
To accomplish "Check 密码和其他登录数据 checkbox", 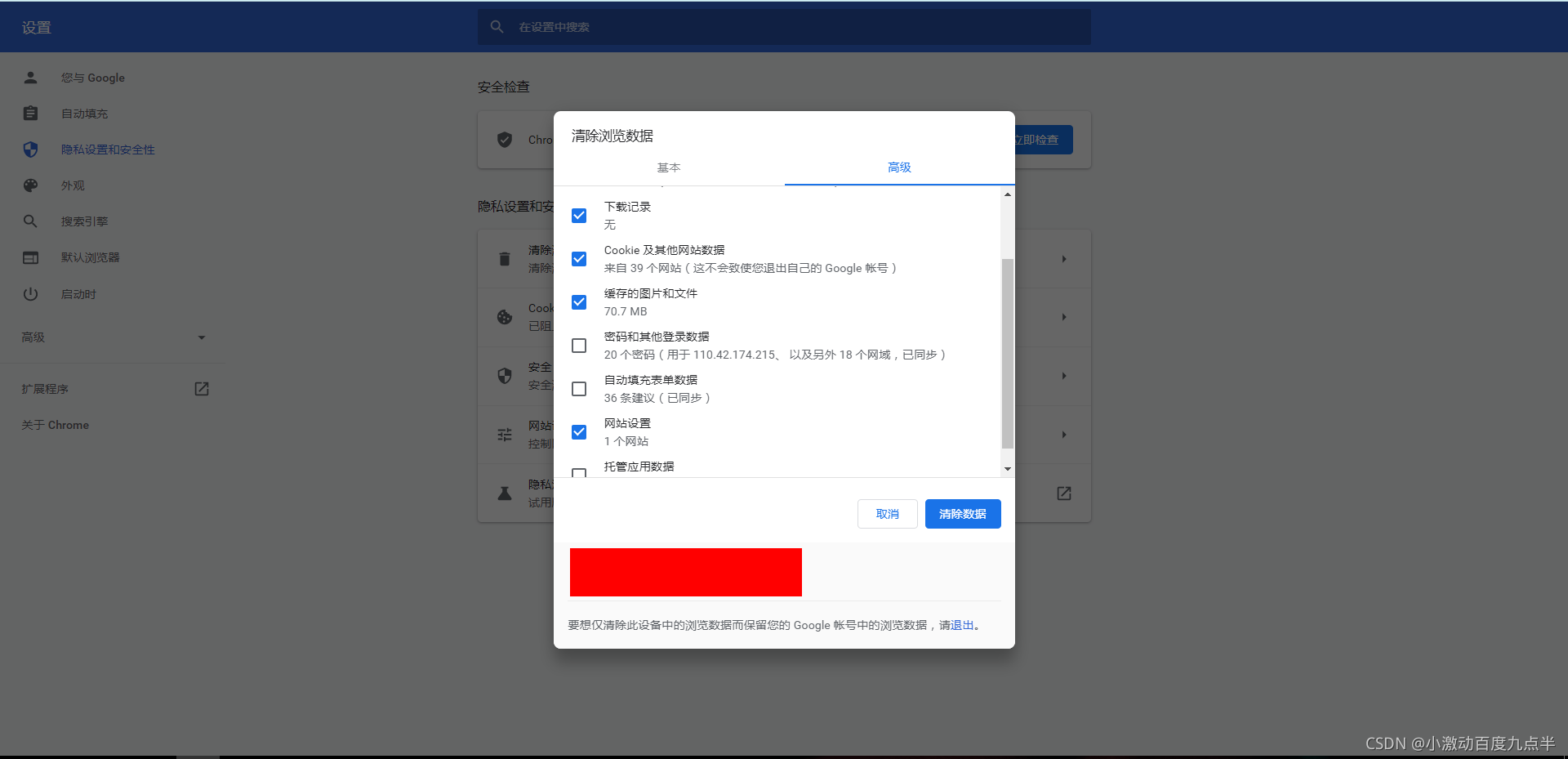I will tap(579, 346).
